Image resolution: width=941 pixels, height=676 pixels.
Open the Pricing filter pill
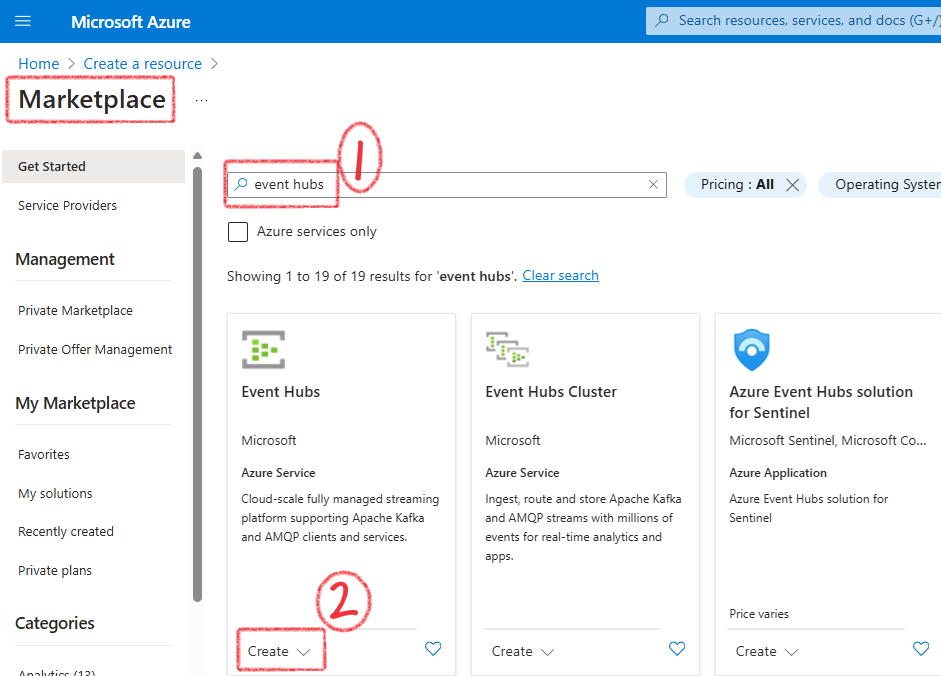(x=737, y=185)
